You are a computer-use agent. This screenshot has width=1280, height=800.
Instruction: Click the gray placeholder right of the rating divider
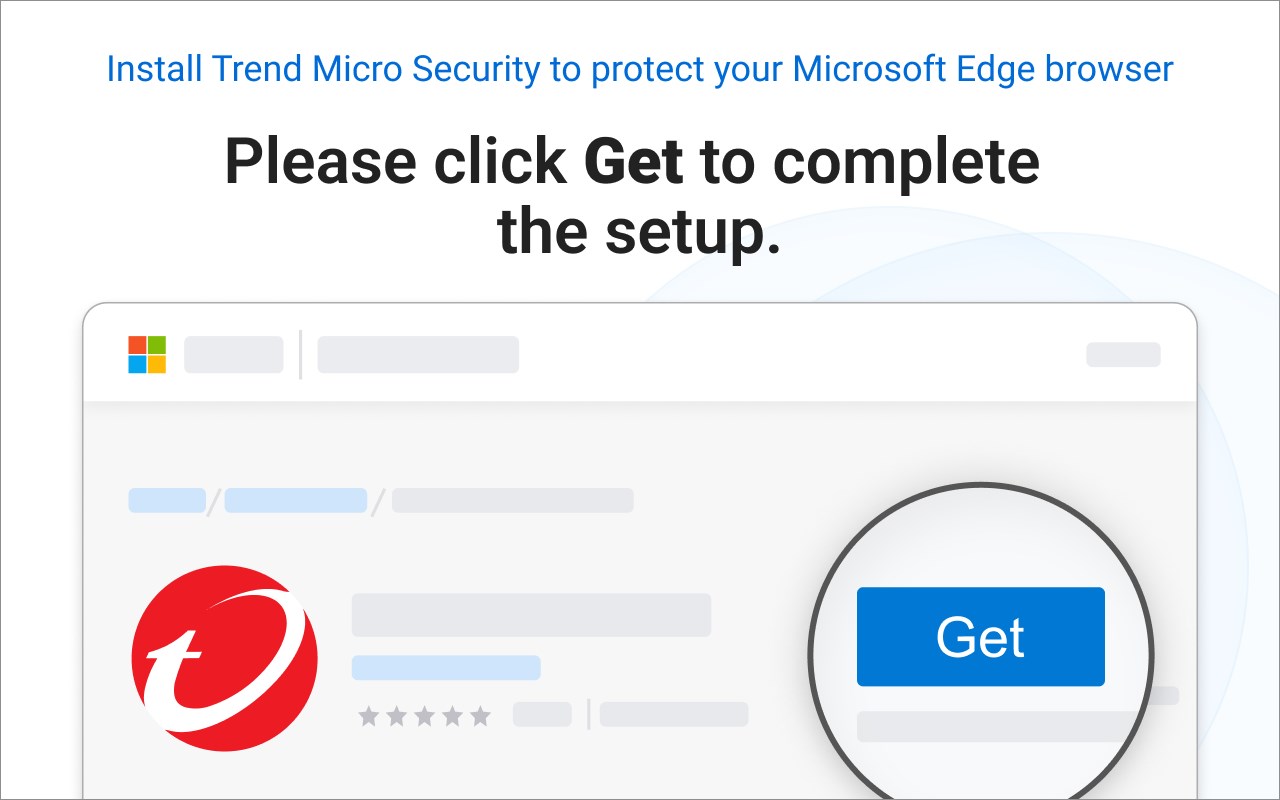[674, 714]
